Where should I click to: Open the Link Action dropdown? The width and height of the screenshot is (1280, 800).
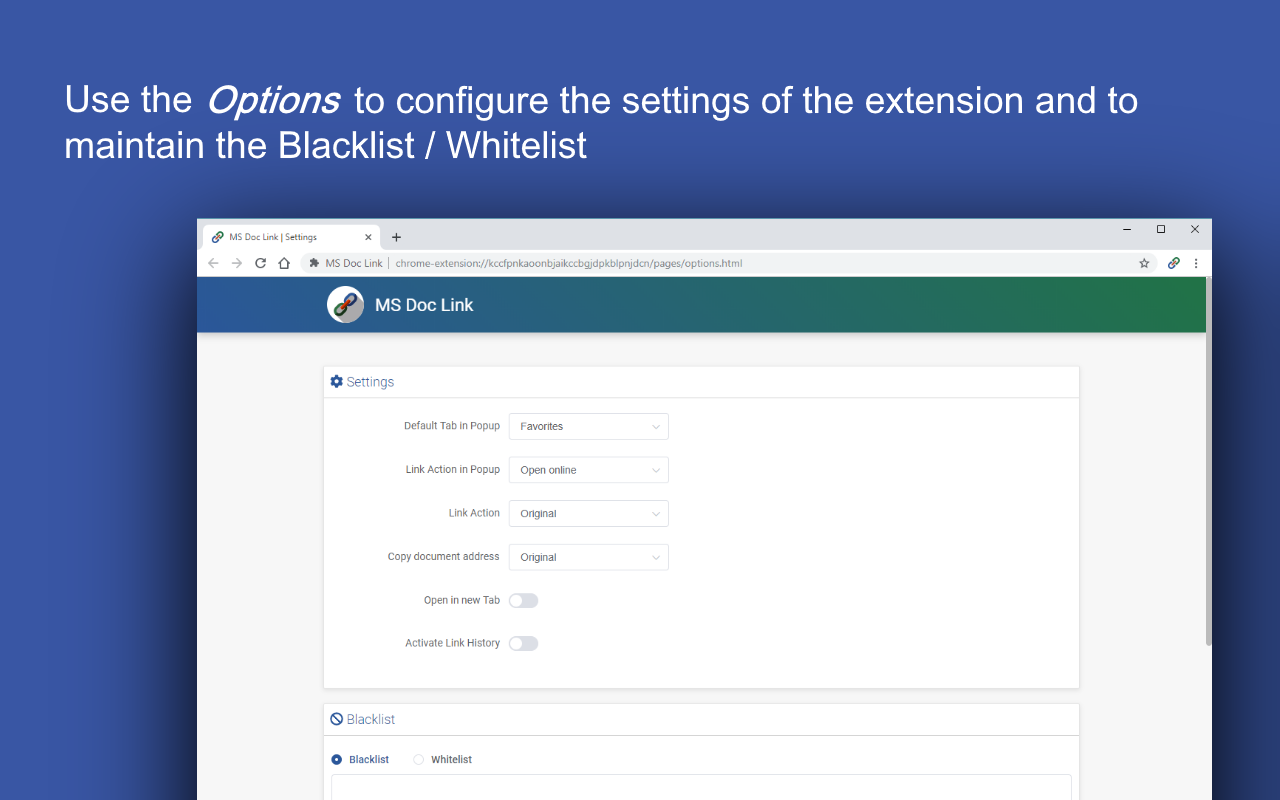588,513
